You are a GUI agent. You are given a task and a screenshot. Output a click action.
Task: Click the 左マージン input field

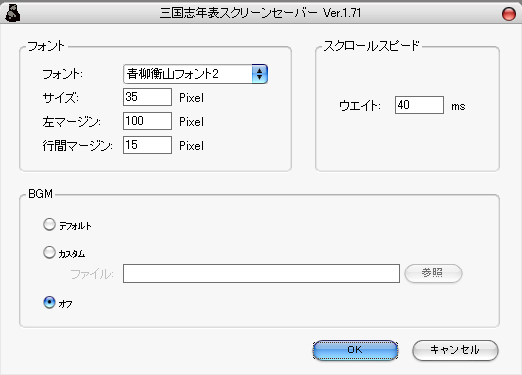(147, 121)
